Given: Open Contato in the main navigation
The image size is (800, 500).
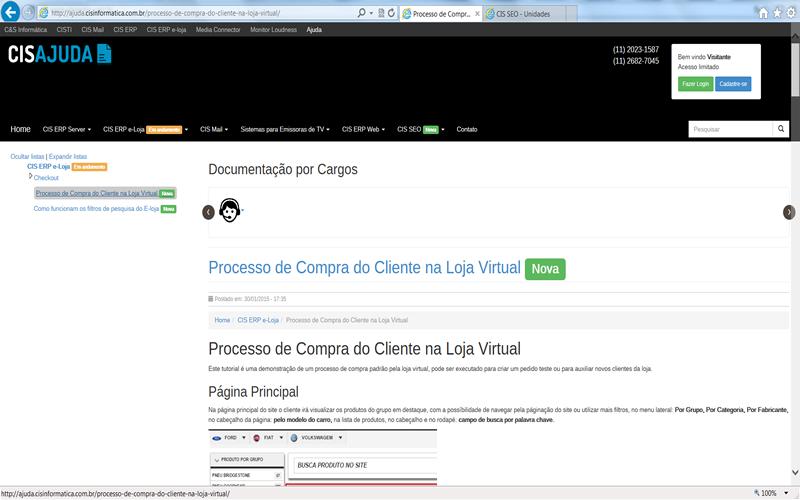Looking at the screenshot, I should coord(467,130).
